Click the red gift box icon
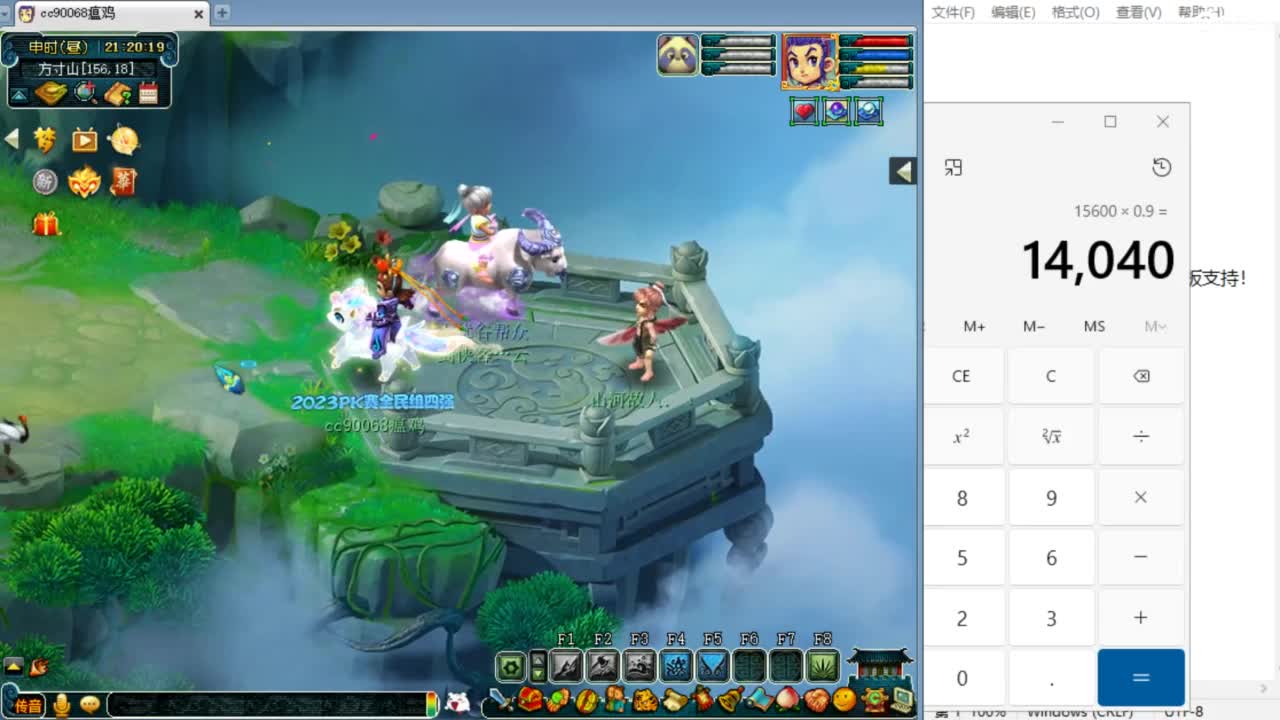1280x720 pixels. pyautogui.click(x=46, y=224)
